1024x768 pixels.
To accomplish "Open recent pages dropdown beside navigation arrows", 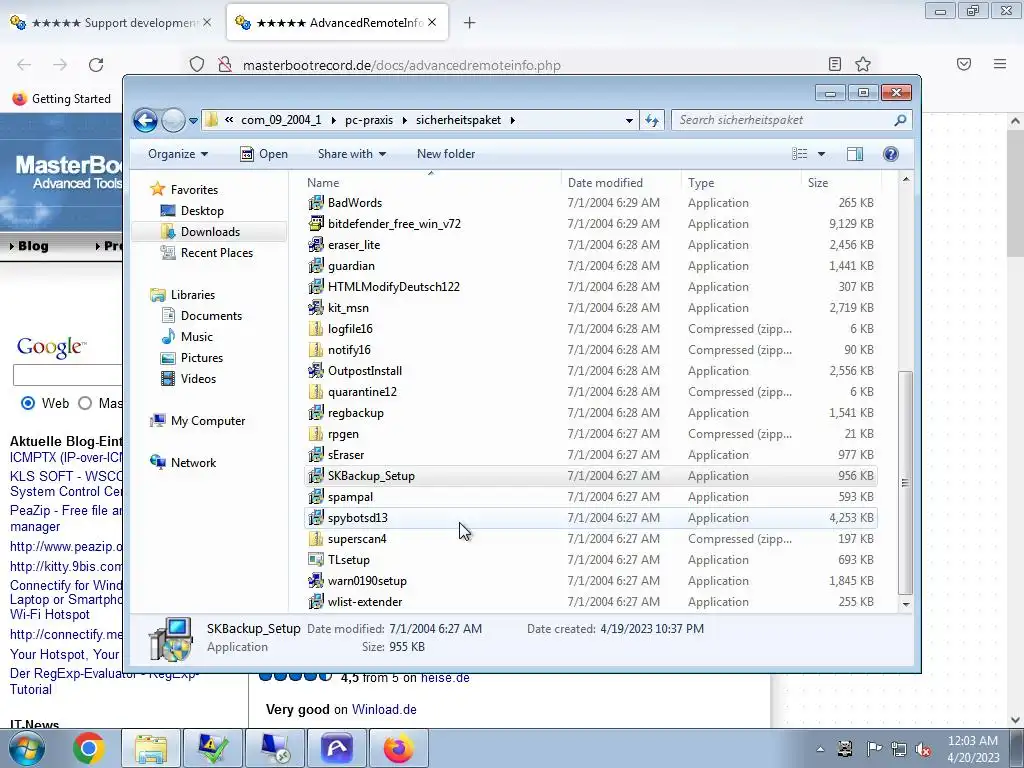I will (x=193, y=121).
